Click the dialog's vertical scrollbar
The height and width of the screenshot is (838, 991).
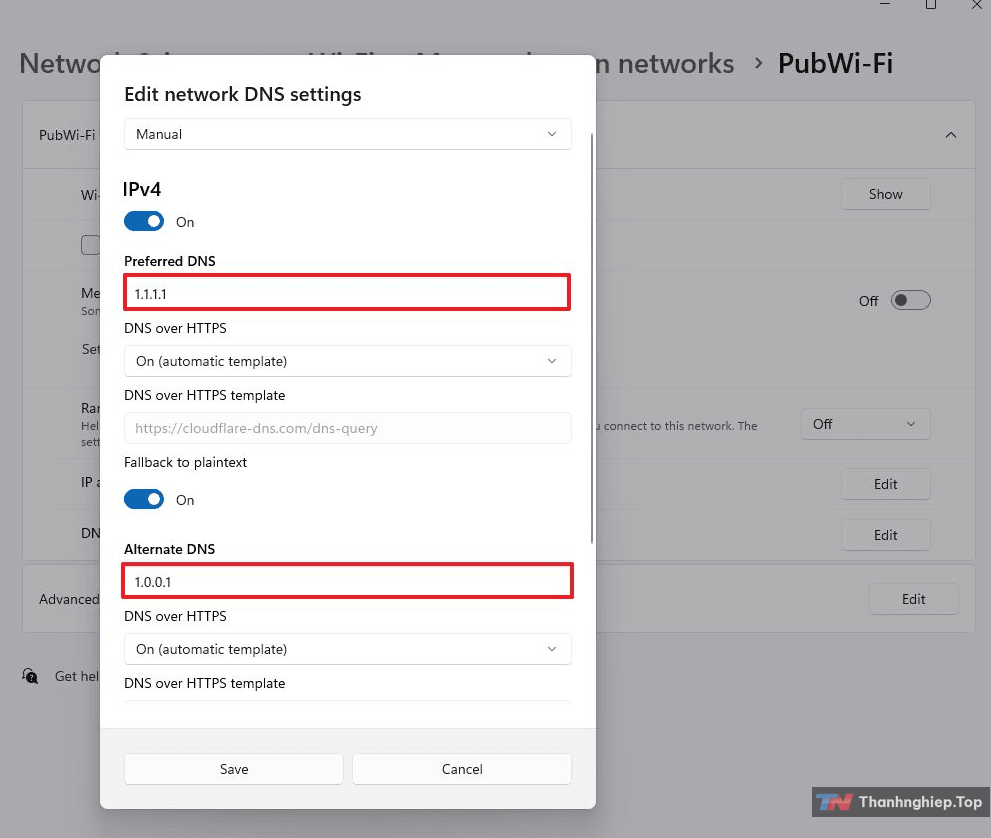coord(592,338)
